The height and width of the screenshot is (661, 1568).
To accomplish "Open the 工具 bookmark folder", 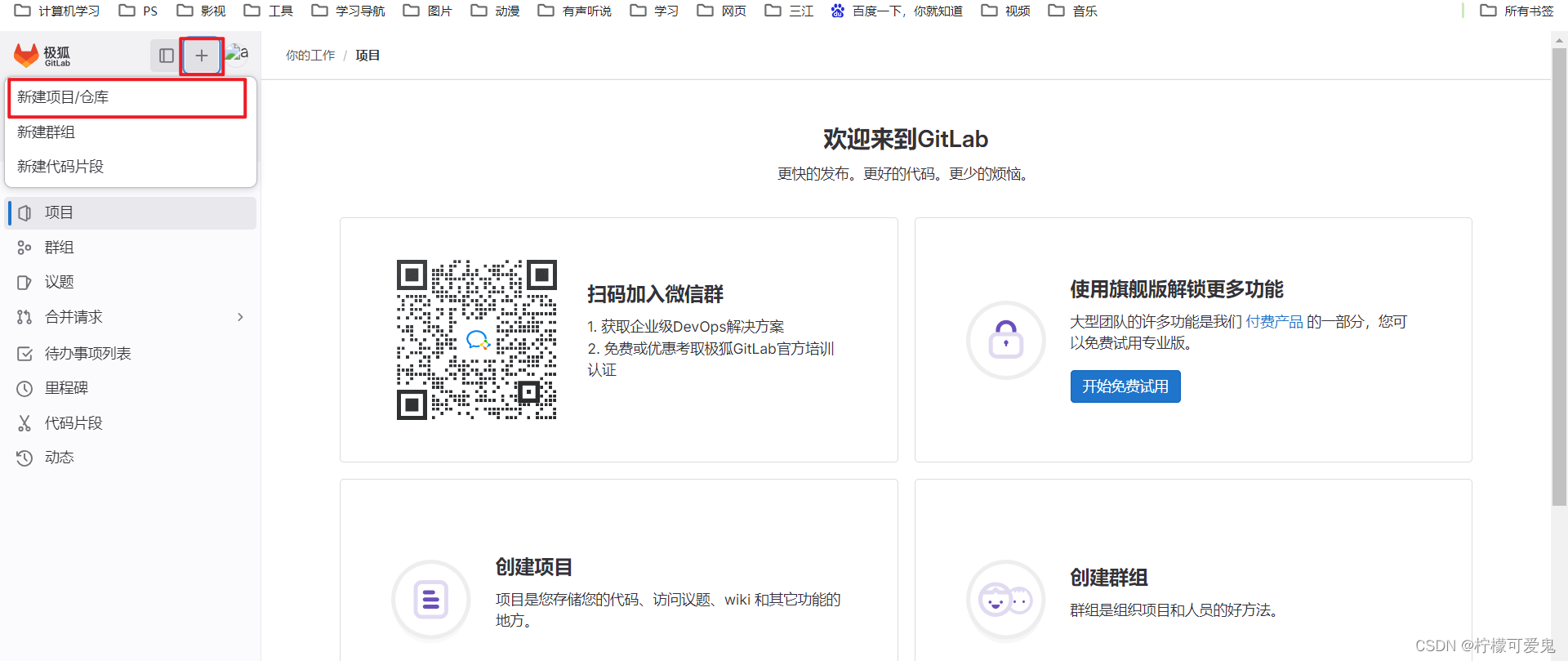I will [269, 11].
